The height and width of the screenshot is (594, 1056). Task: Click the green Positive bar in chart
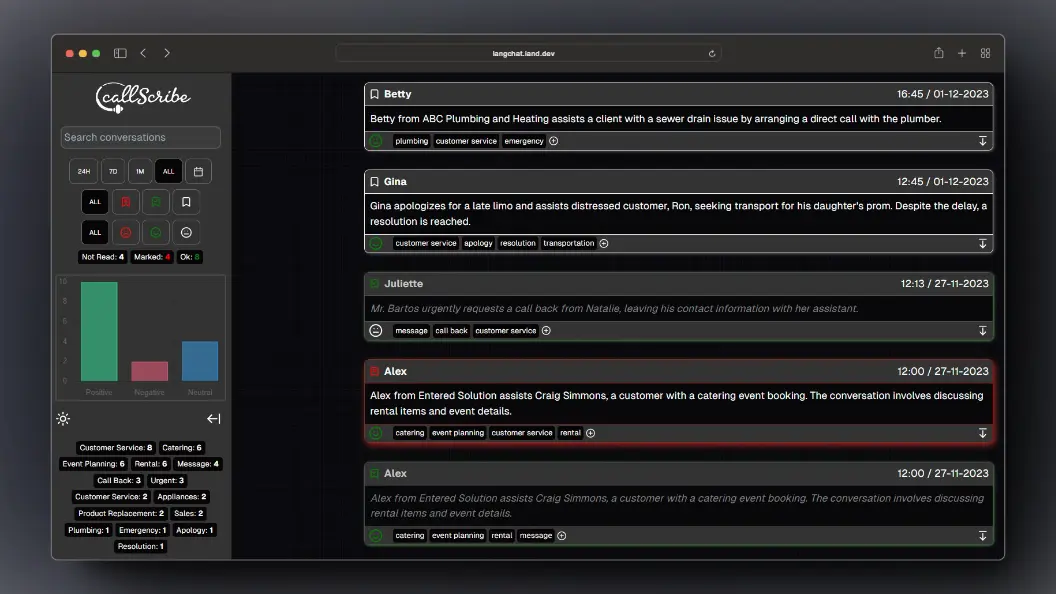tap(99, 331)
